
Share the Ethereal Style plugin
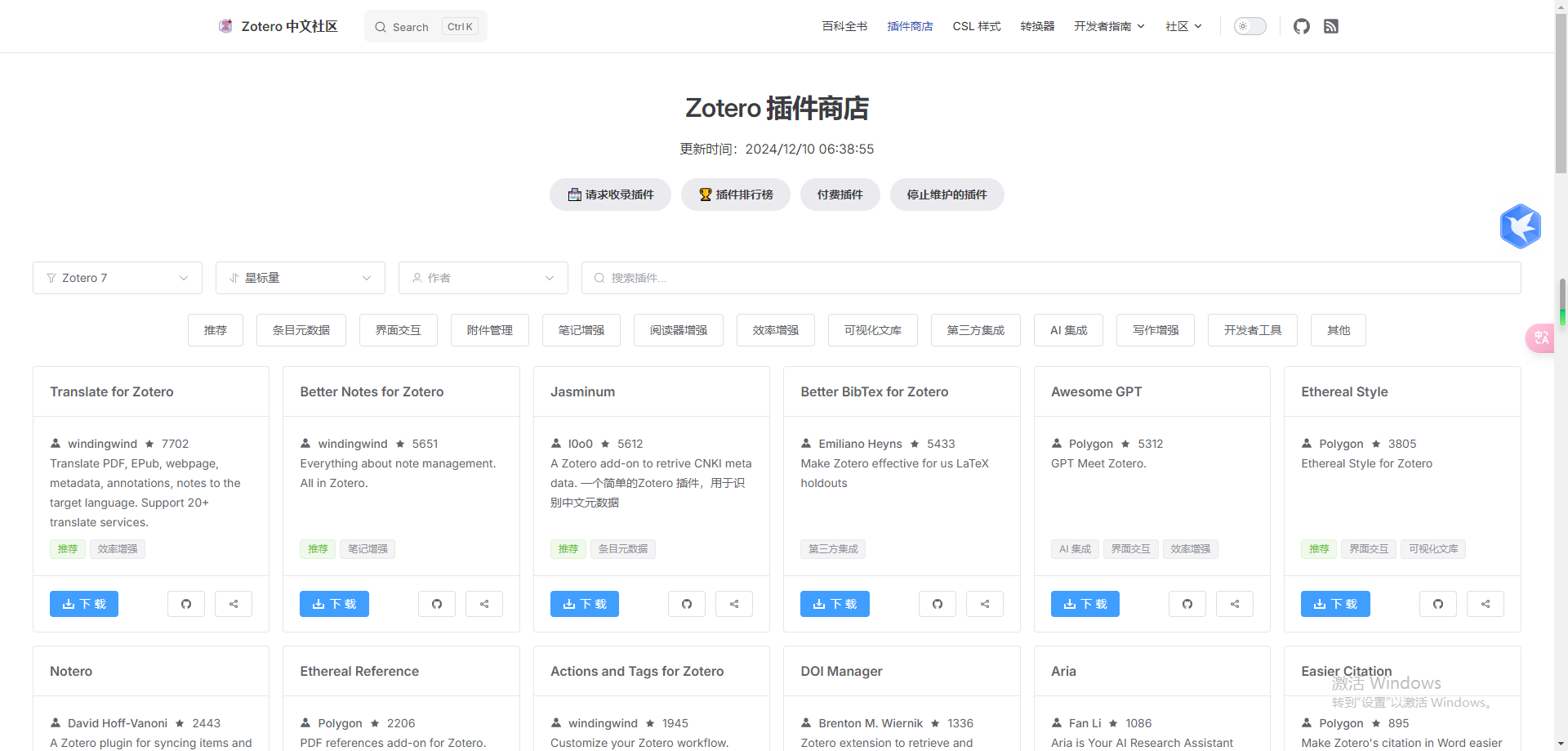click(1486, 604)
